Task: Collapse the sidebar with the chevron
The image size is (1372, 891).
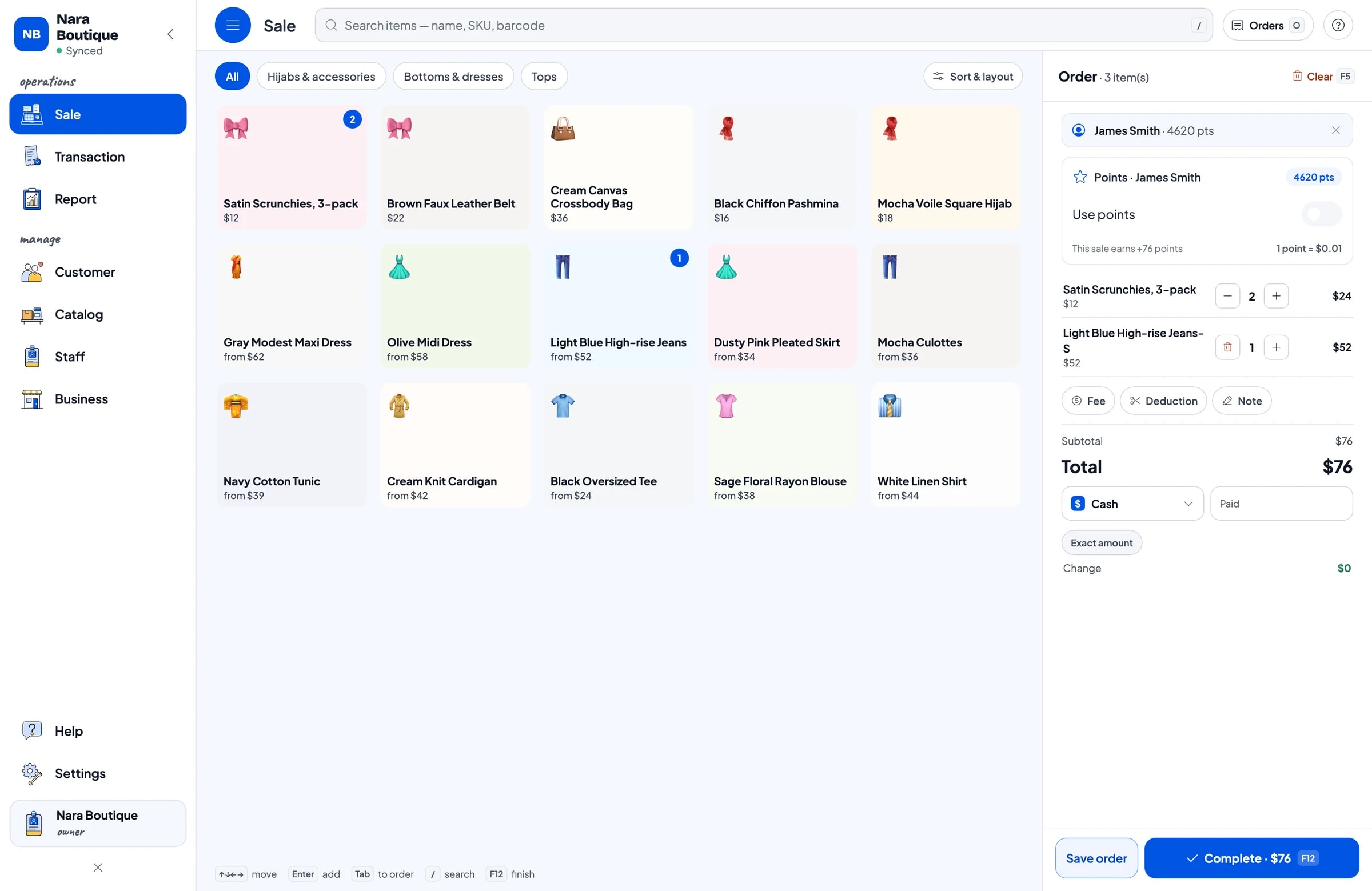Action: [x=170, y=34]
